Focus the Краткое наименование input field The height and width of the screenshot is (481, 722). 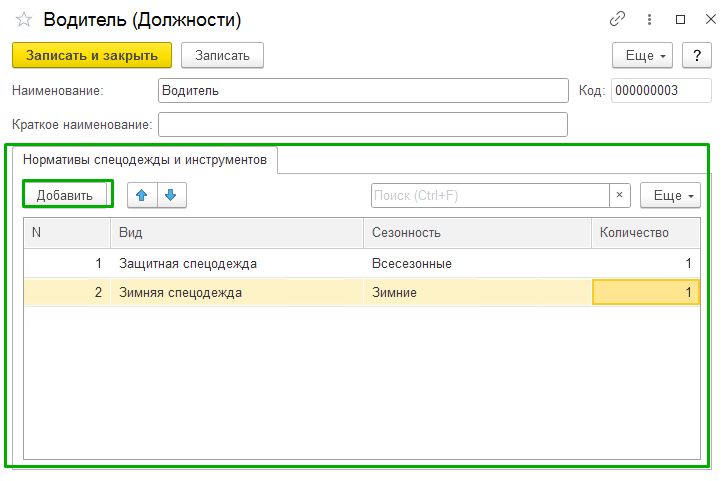coord(363,124)
